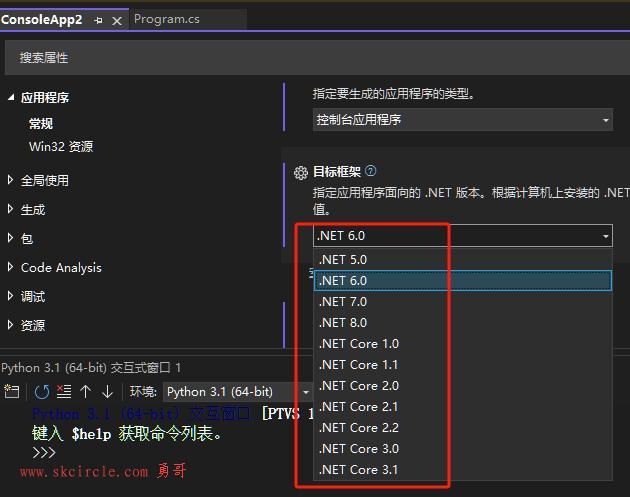Close the ConsoleApp2 tab
The height and width of the screenshot is (497, 630).
click(117, 21)
